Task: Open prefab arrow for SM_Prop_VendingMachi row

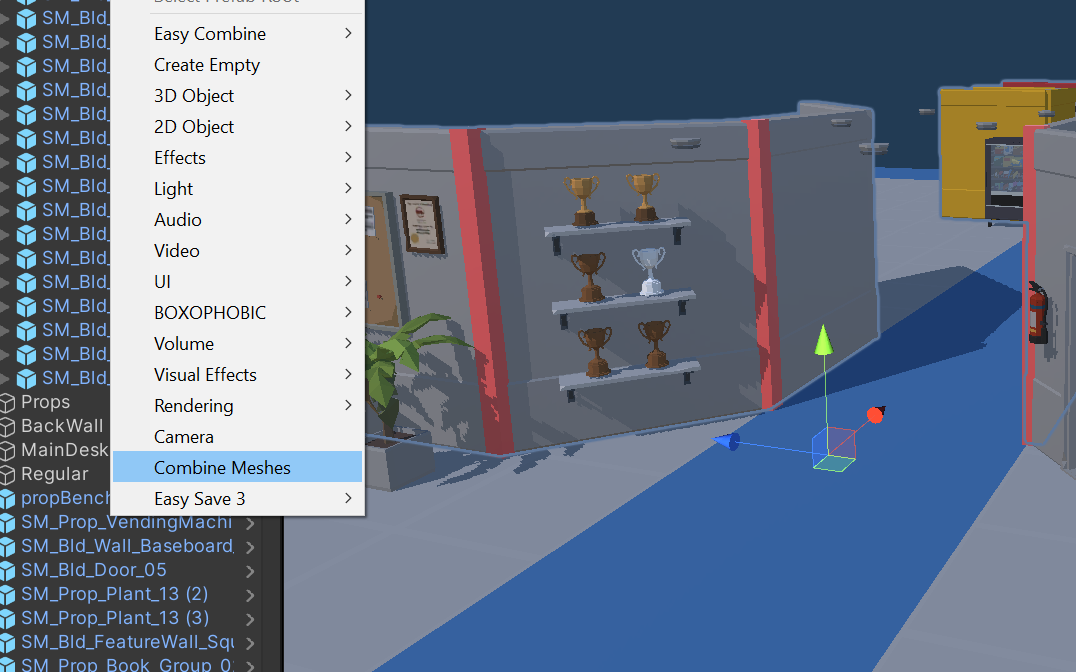Action: (x=250, y=523)
